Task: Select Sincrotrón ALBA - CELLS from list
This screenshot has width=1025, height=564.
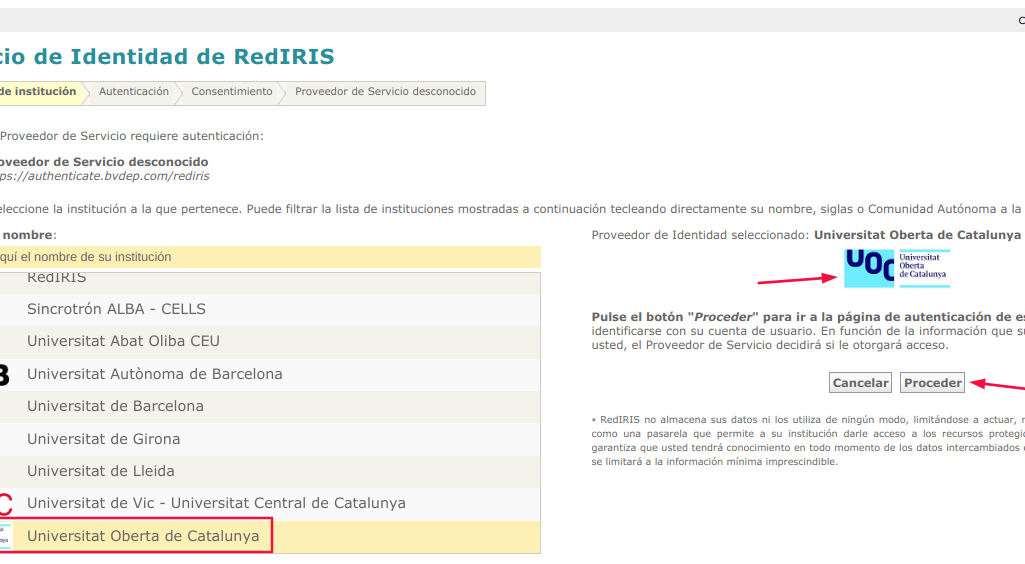Action: click(x=270, y=309)
